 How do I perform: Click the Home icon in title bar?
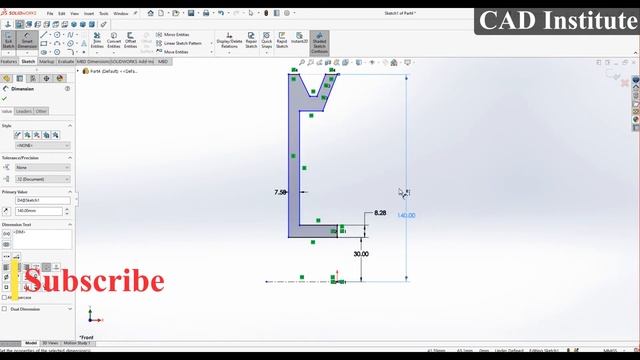[151, 13]
